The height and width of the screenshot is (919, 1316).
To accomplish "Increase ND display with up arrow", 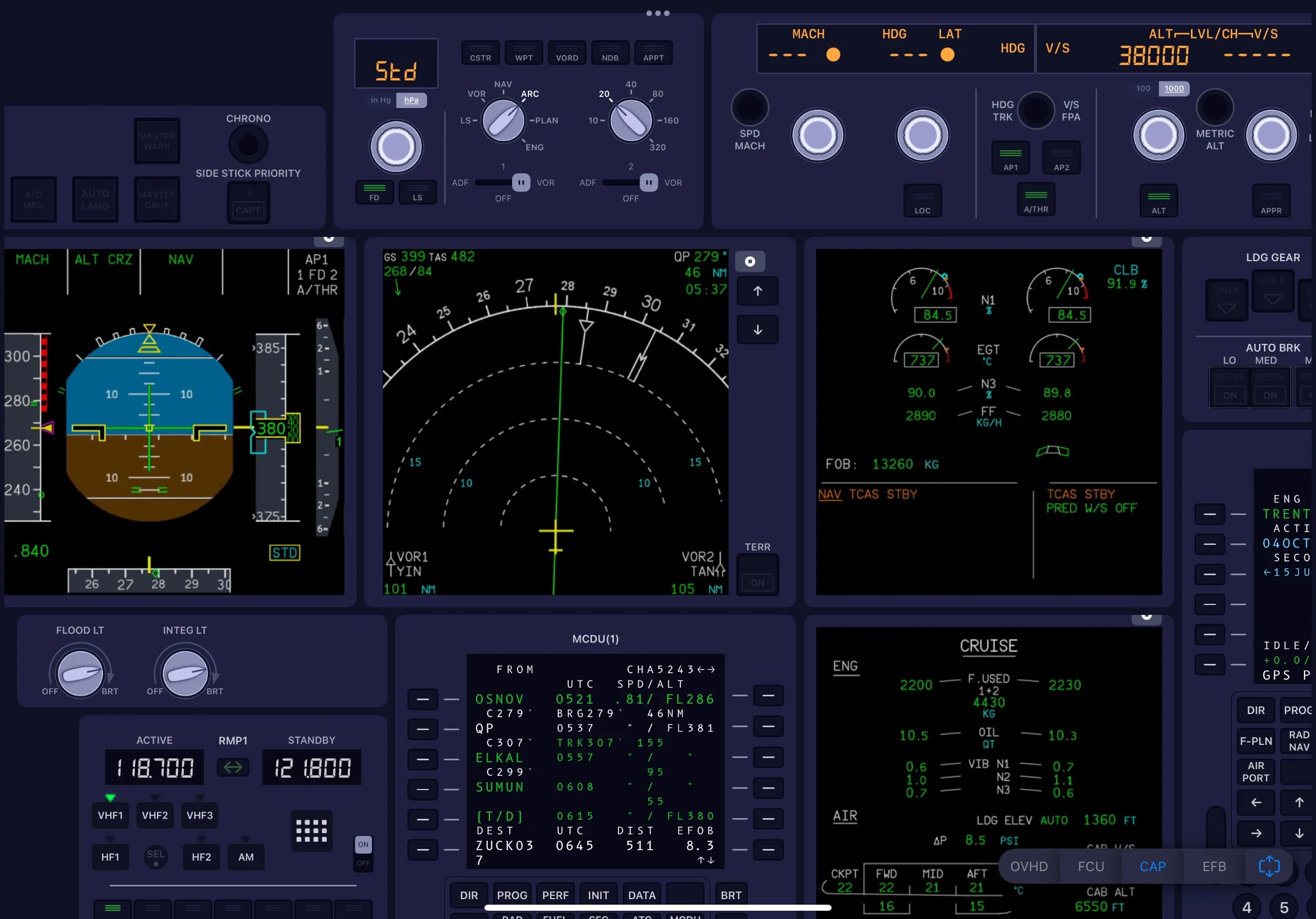I will [x=757, y=291].
